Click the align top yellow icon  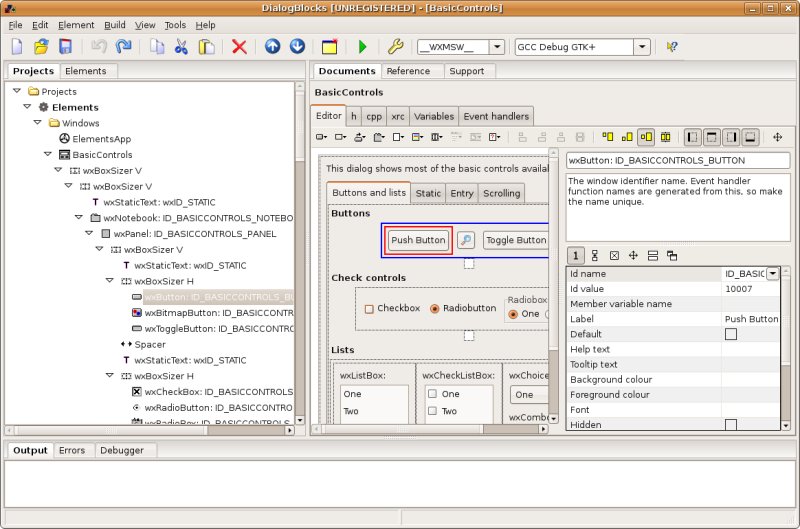click(608, 137)
